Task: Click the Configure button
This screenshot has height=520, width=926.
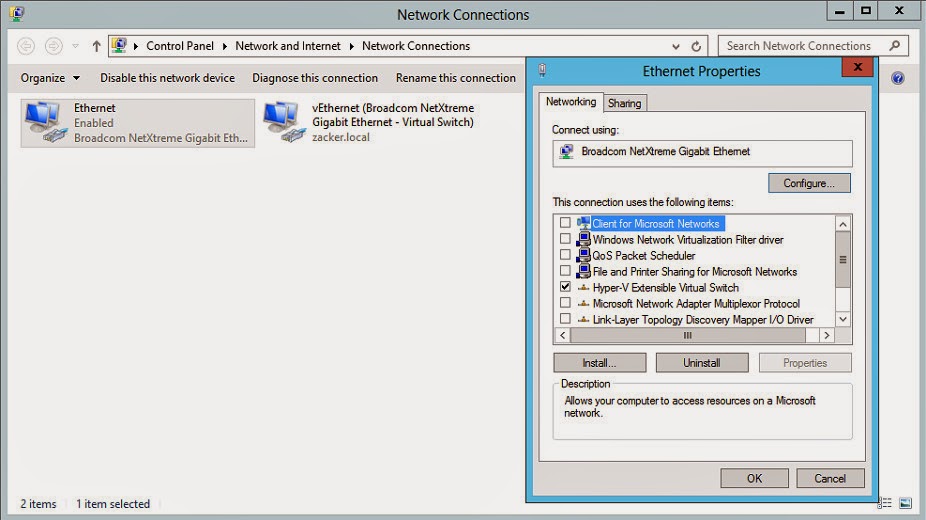Action: 809,183
